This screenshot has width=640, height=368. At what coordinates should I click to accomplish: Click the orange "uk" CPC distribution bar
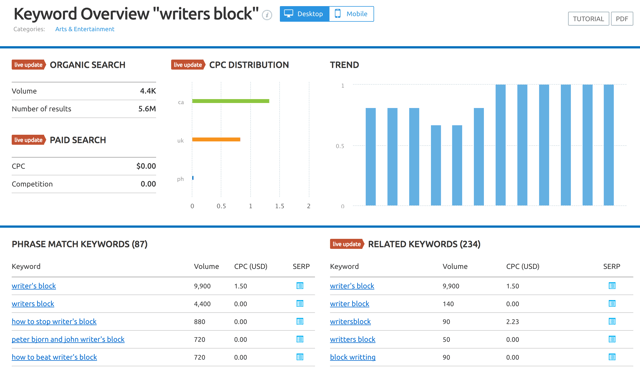click(x=216, y=140)
